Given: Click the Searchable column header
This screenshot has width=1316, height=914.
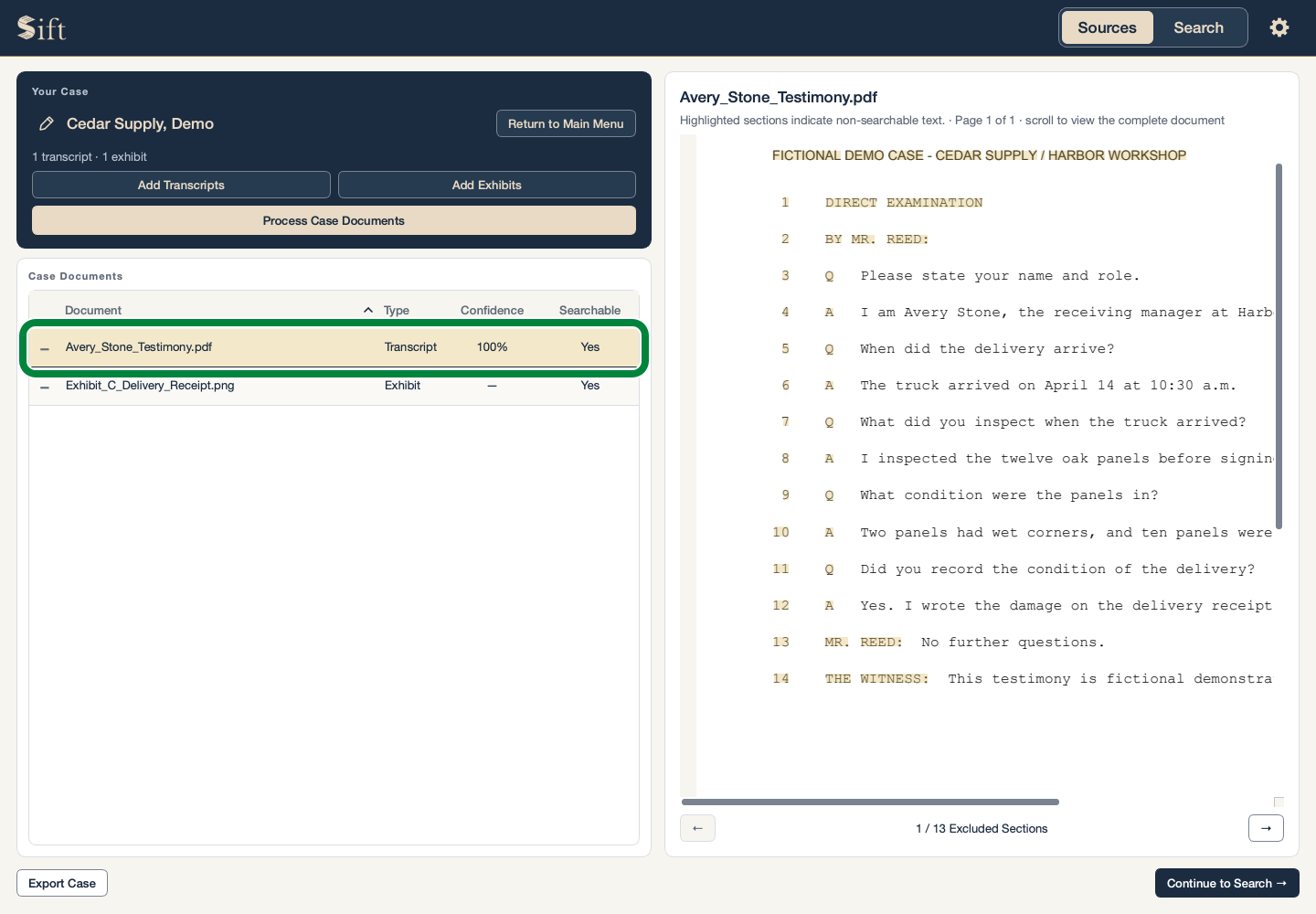Looking at the screenshot, I should point(589,310).
